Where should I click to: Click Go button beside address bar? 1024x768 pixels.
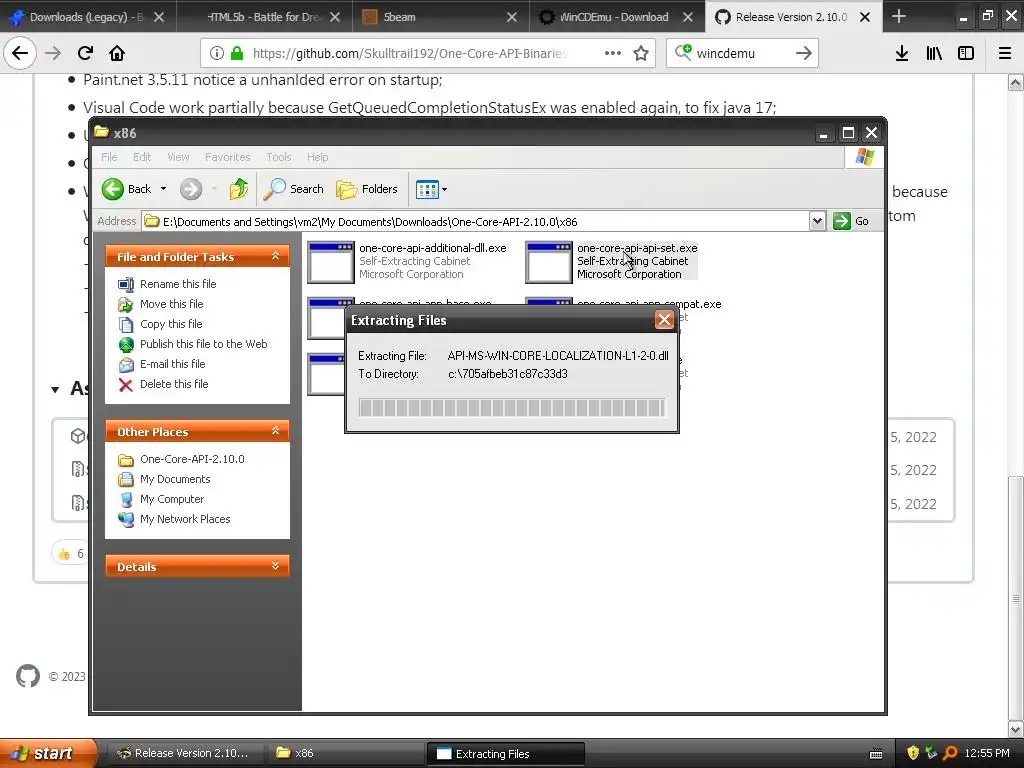click(x=852, y=221)
